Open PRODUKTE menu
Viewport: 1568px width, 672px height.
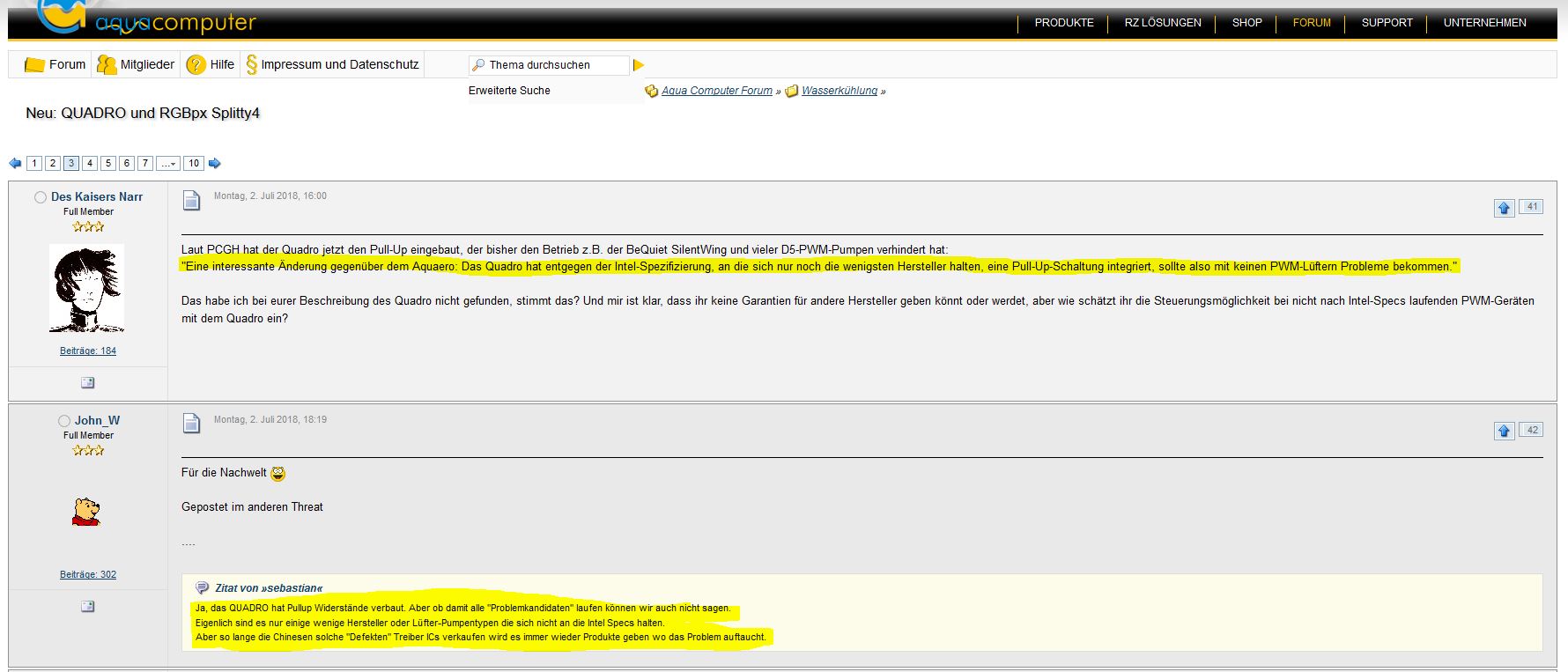coord(1064,23)
